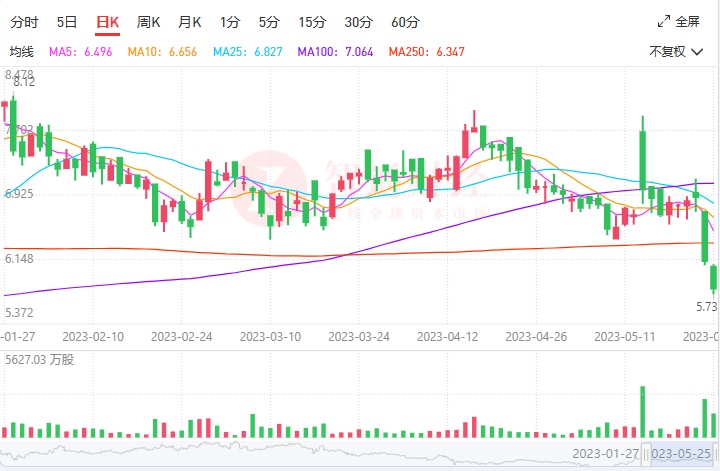The width and height of the screenshot is (720, 471).
Task: Click the MA5: 6.496 legend value
Action: coord(80,51)
